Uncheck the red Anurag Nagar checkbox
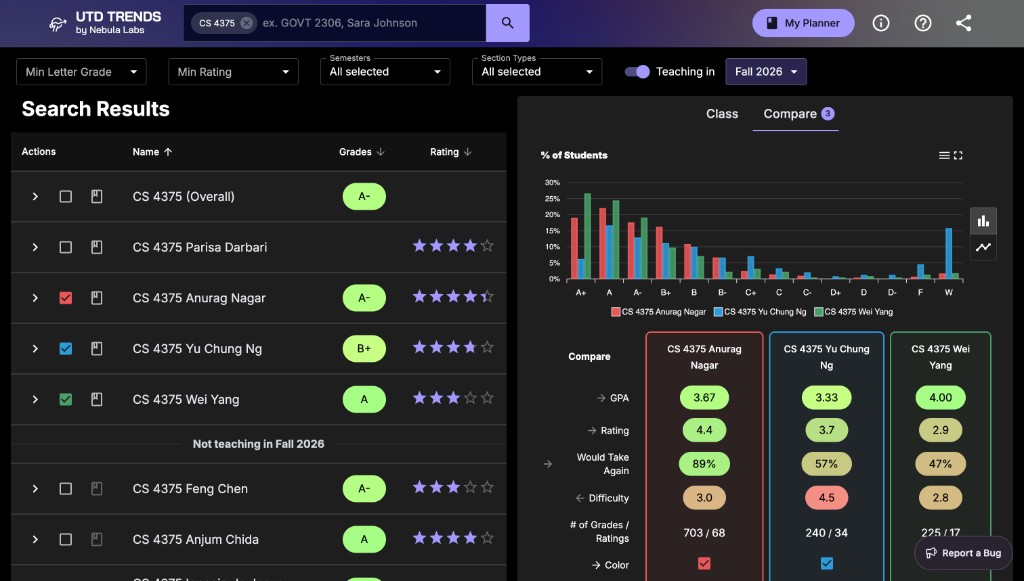This screenshot has width=1024, height=581. 66,298
